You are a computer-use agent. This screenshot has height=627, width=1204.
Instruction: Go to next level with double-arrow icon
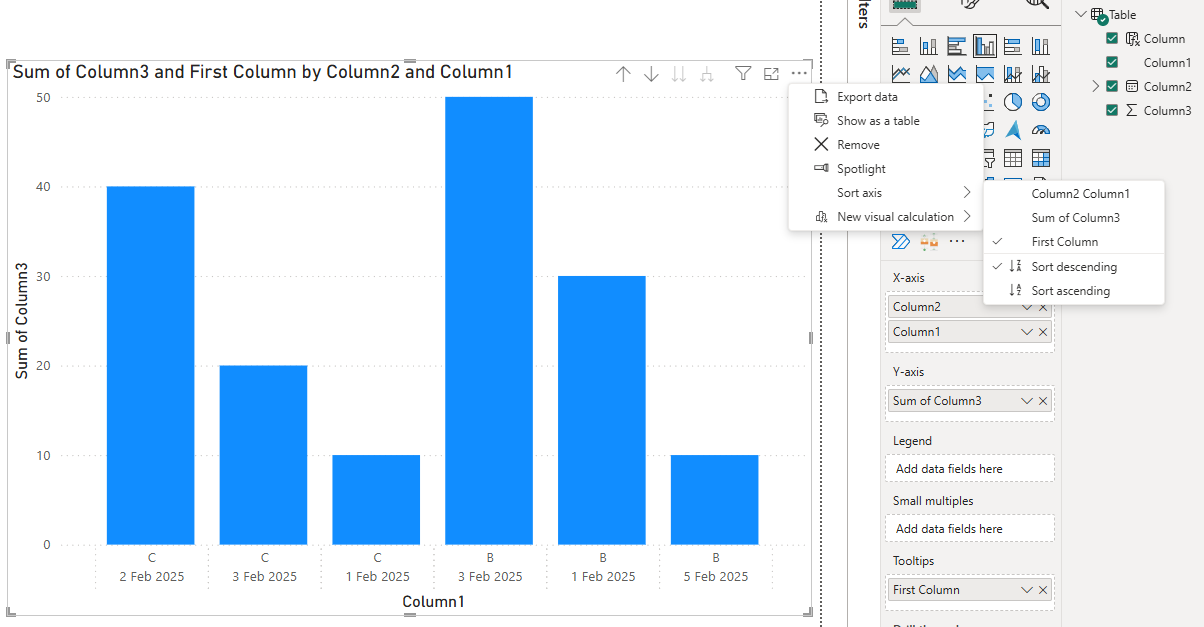[679, 74]
